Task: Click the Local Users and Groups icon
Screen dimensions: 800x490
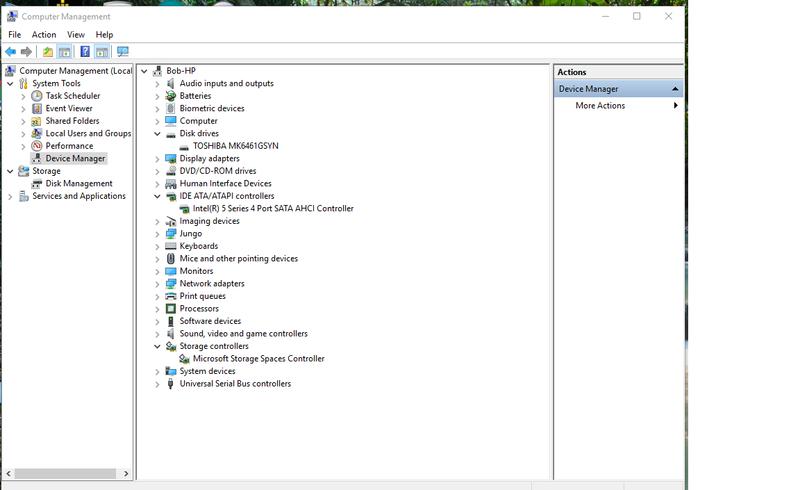Action: (x=37, y=133)
